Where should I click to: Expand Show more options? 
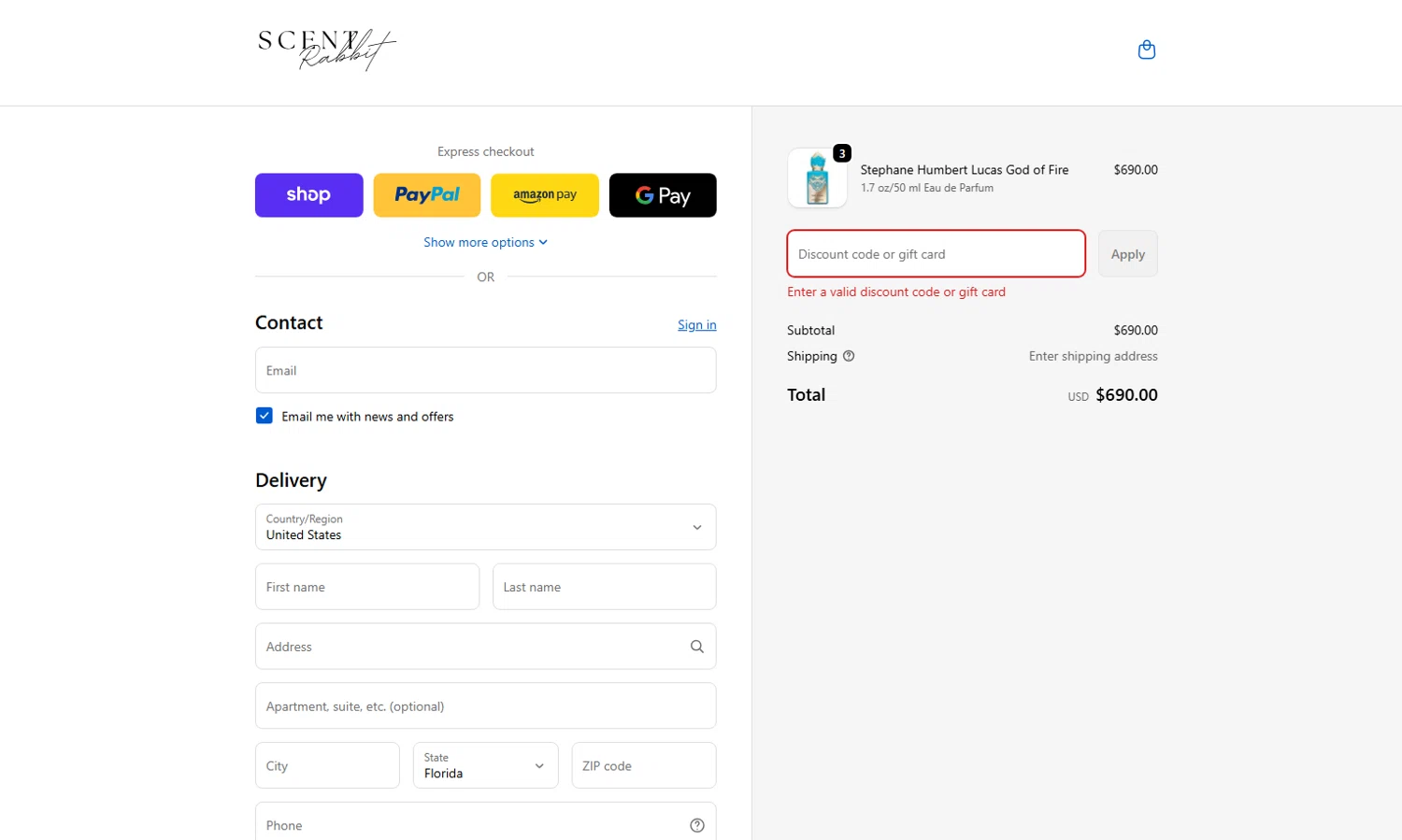point(485,242)
